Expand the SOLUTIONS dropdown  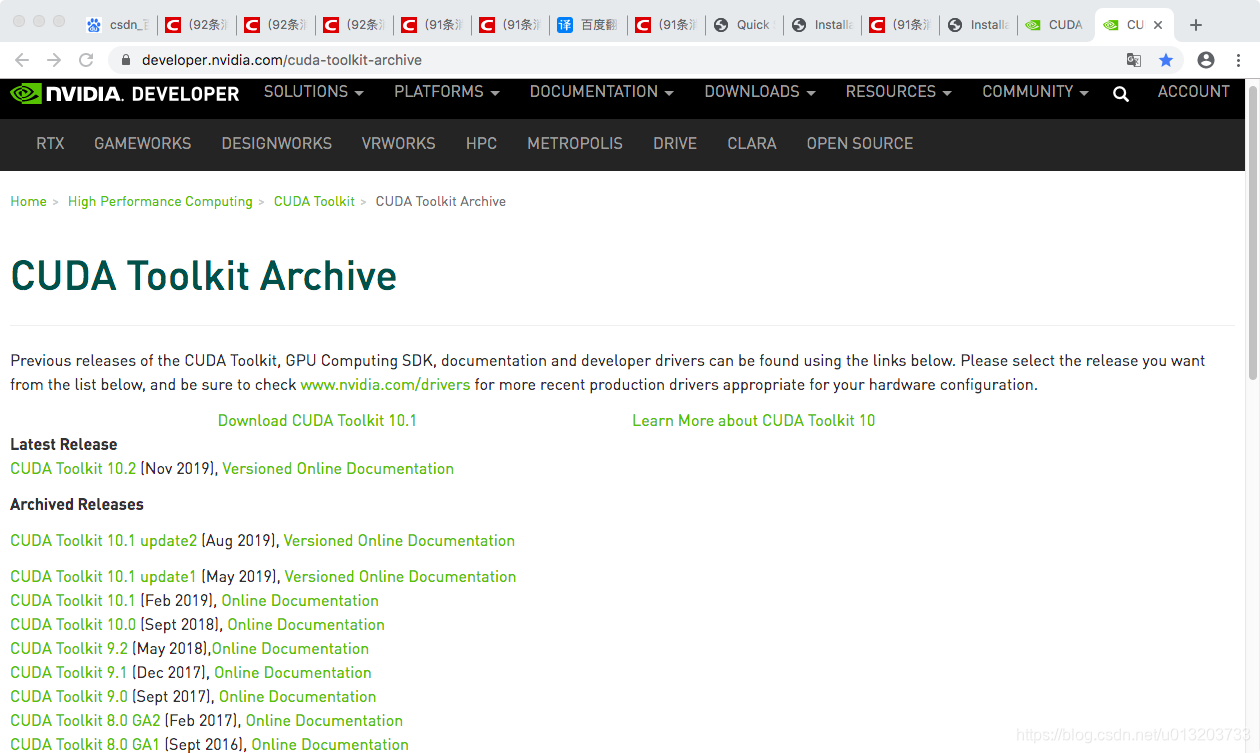pos(313,92)
